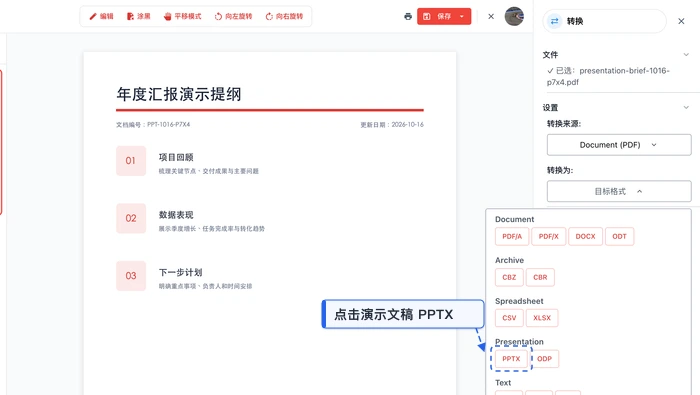
Task: Pick CBR archive format
Action: click(540, 277)
